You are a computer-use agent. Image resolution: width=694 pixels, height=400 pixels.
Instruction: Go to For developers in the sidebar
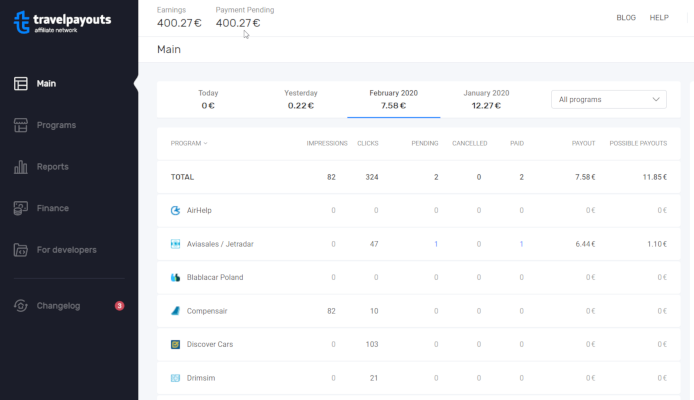[66, 250]
